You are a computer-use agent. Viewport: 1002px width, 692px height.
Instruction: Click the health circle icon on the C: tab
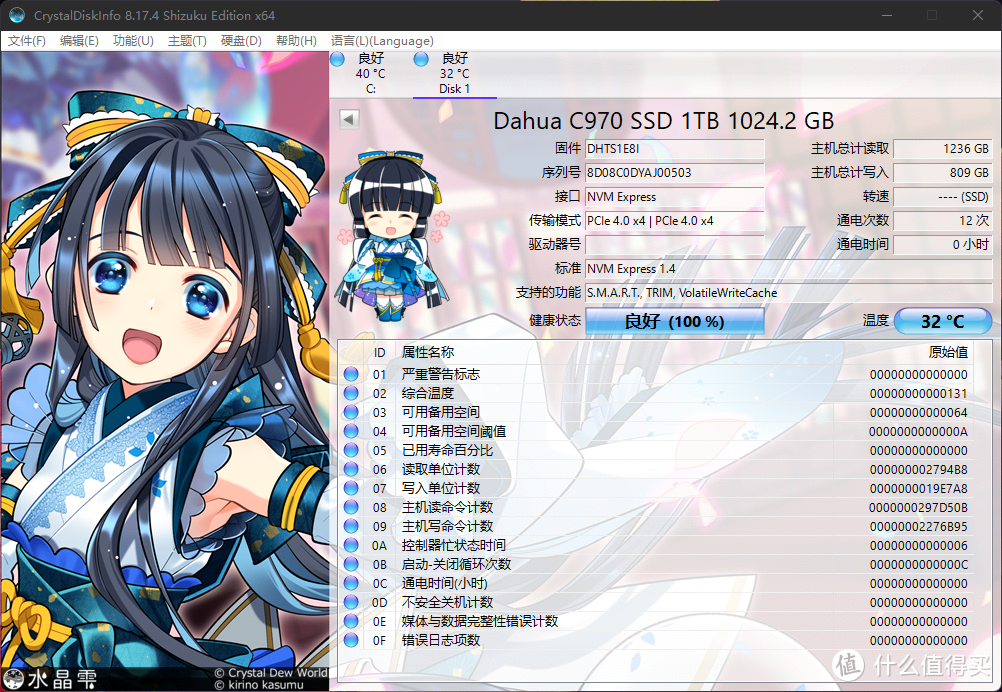[337, 60]
